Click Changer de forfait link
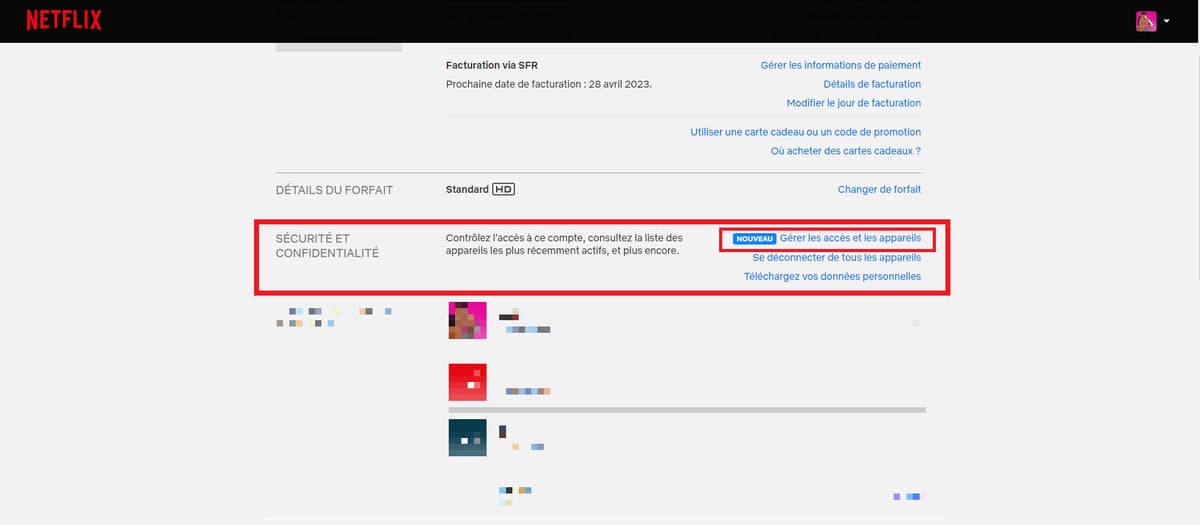Image resolution: width=1200 pixels, height=525 pixels. point(879,189)
